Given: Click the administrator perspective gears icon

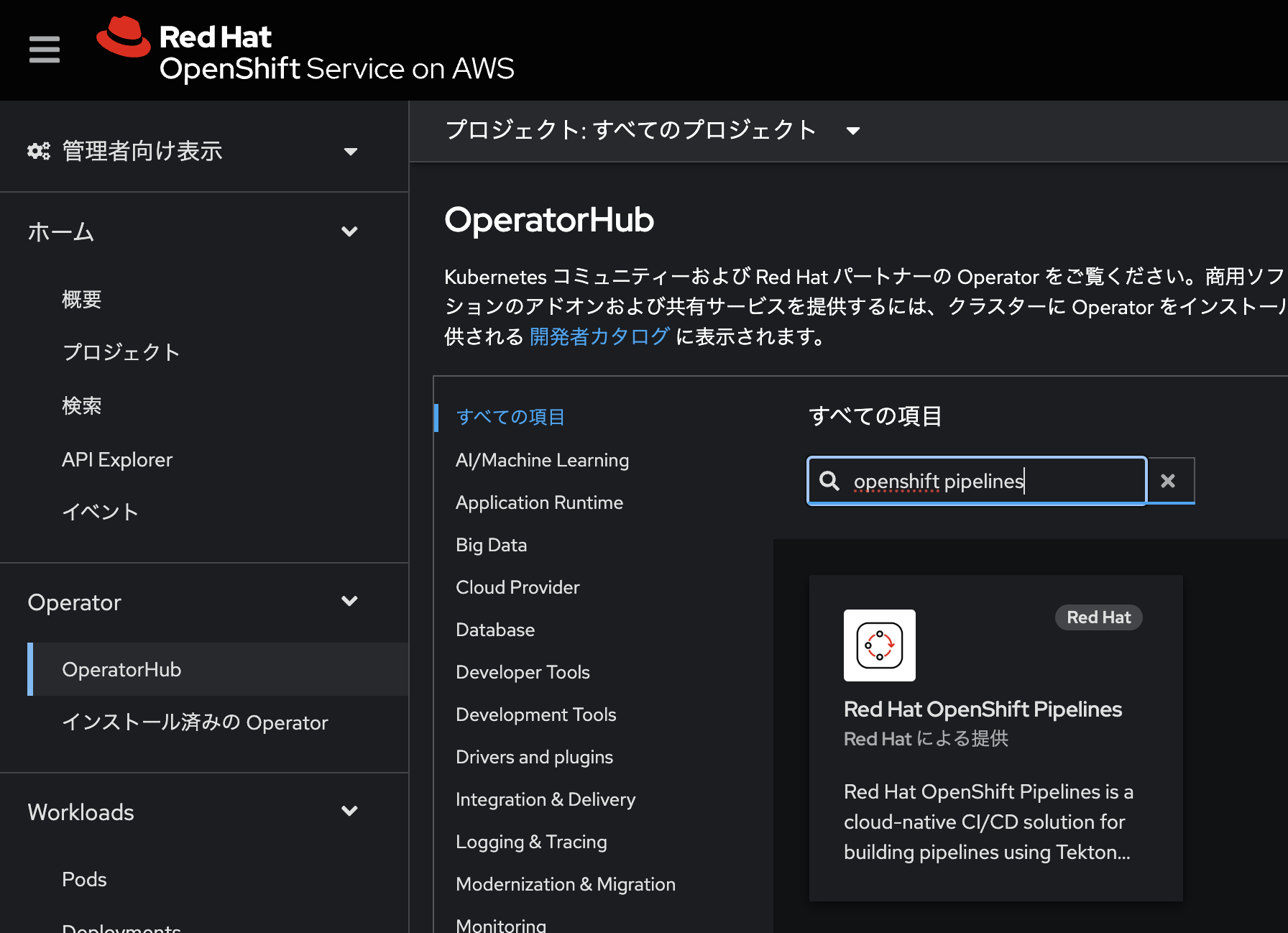Looking at the screenshot, I should [x=39, y=151].
